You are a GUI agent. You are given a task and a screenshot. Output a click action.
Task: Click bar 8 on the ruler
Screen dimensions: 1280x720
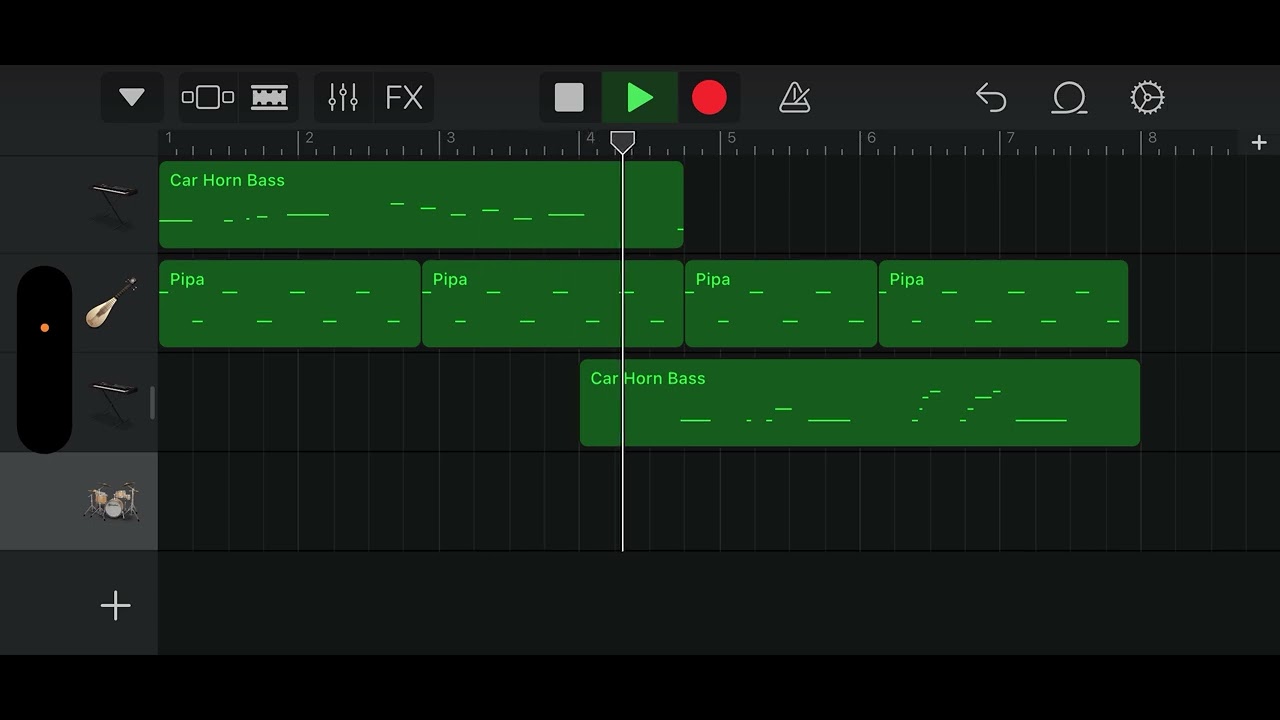[1152, 138]
